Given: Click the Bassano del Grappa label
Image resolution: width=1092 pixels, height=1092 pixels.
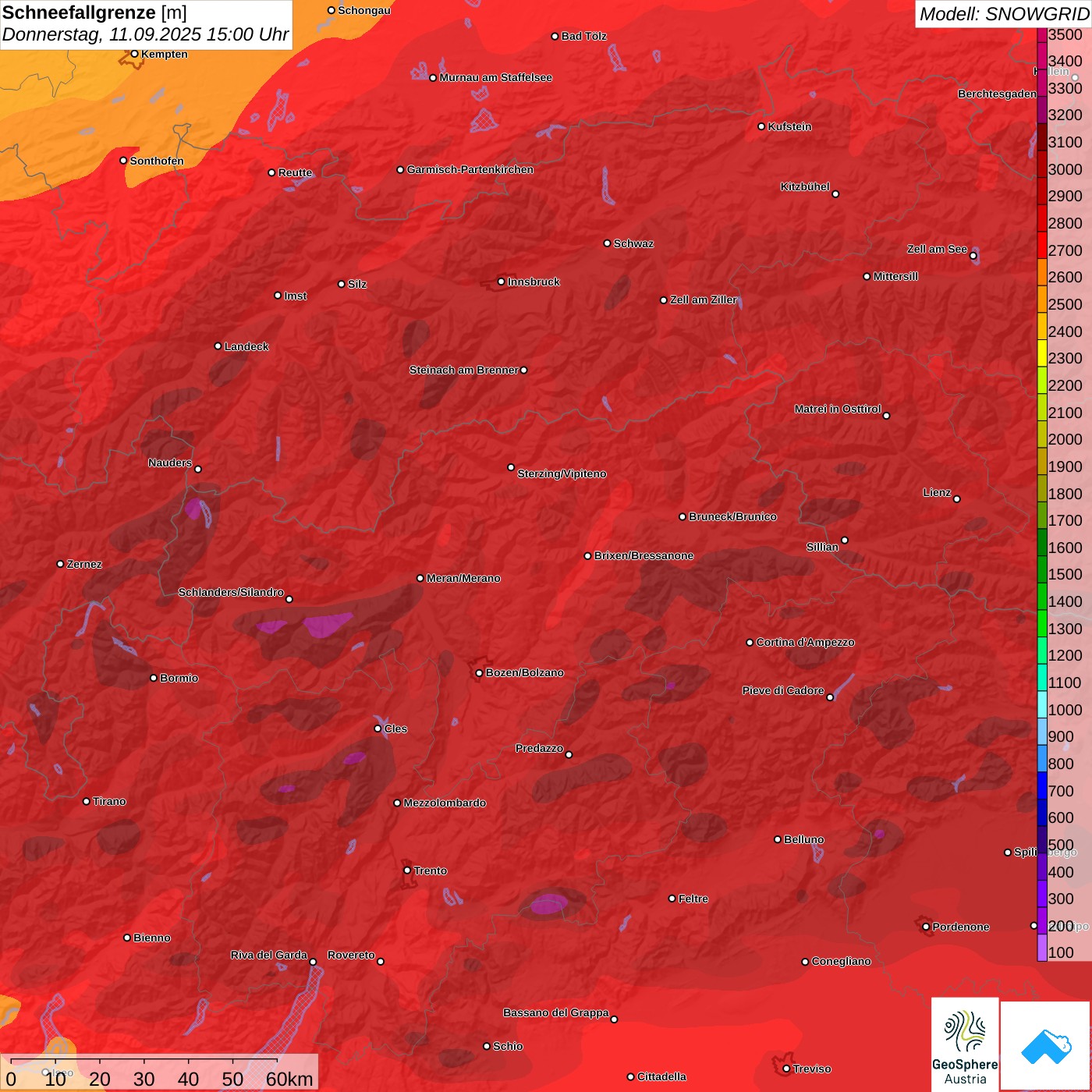Looking at the screenshot, I should tap(556, 1012).
